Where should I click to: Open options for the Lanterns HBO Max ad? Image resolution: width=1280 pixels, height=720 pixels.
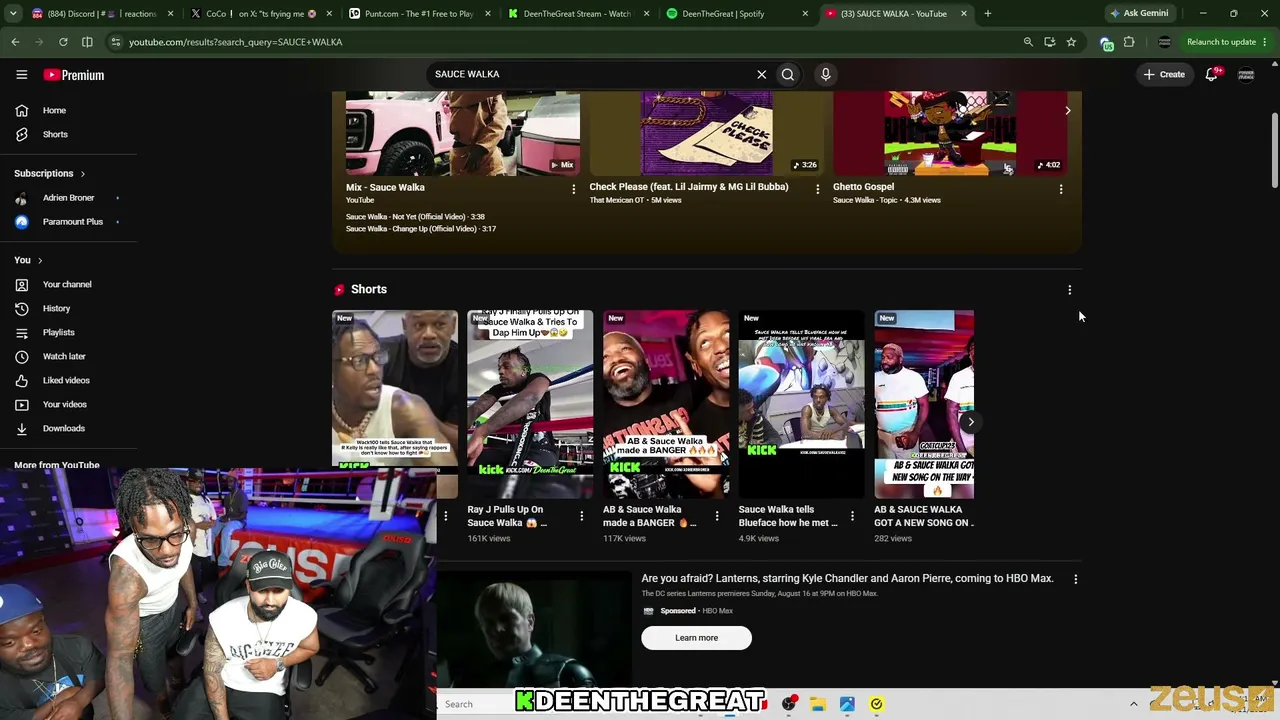point(1075,579)
